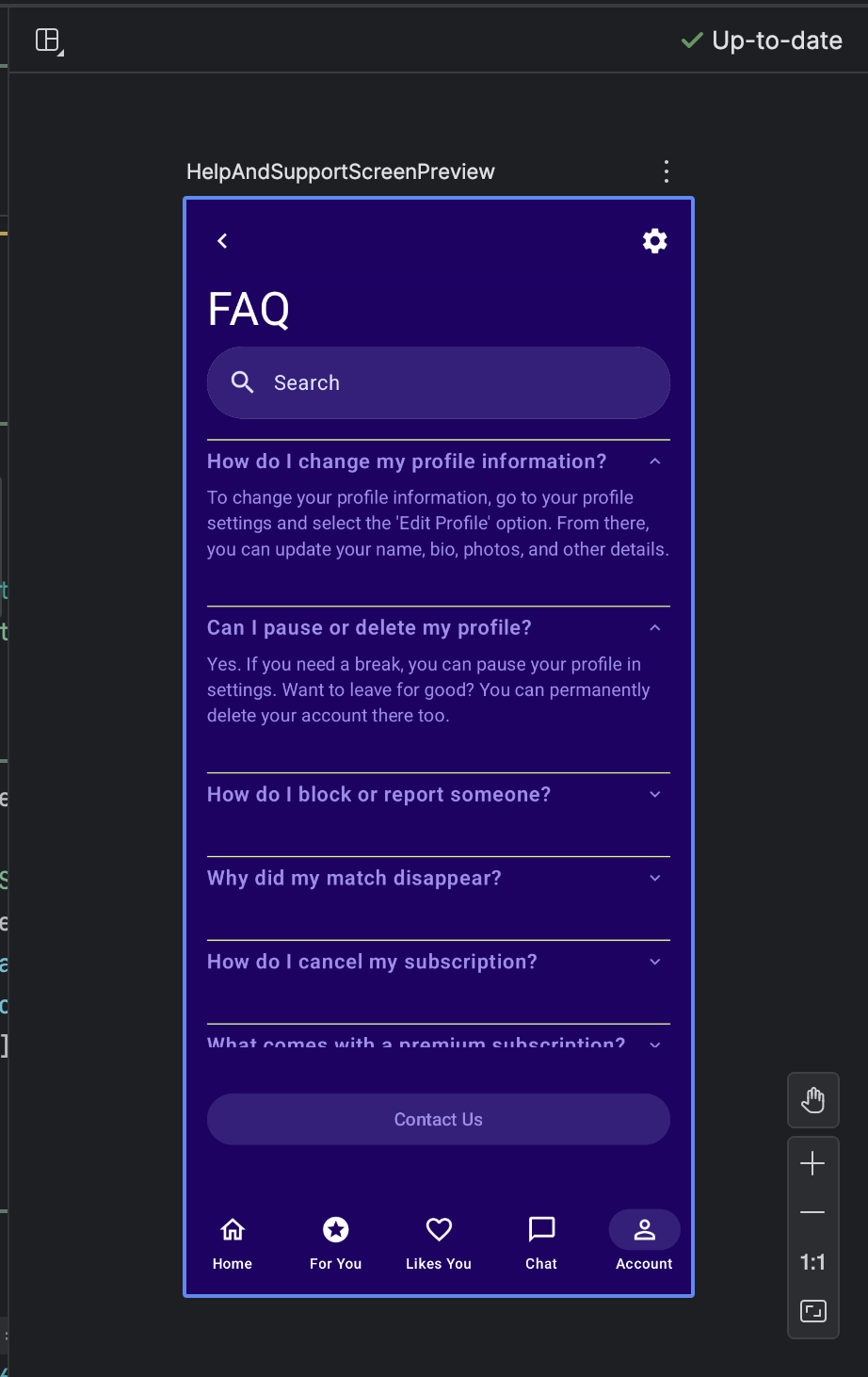Collapse the profile information question

point(655,462)
